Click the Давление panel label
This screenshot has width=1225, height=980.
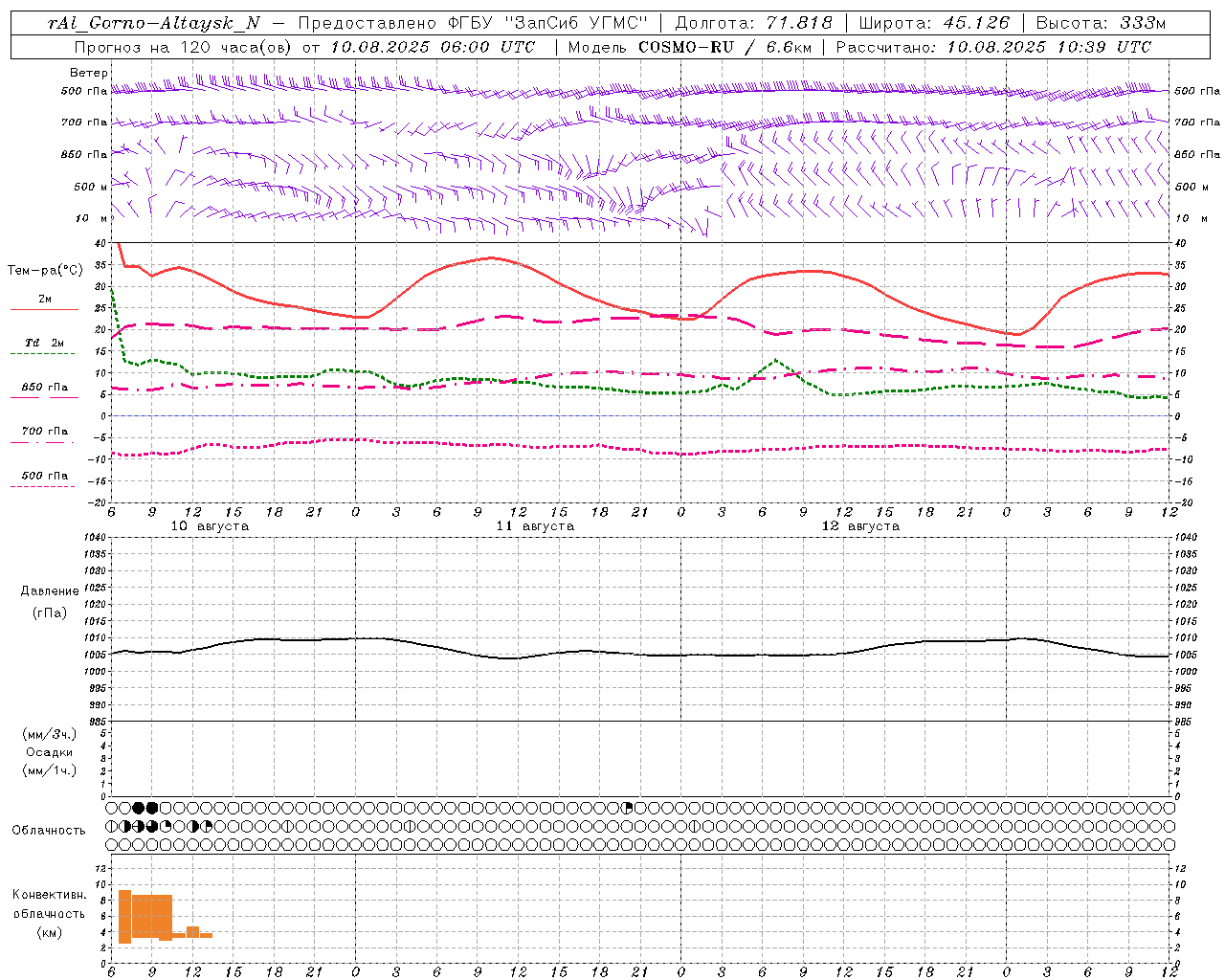[x=50, y=591]
